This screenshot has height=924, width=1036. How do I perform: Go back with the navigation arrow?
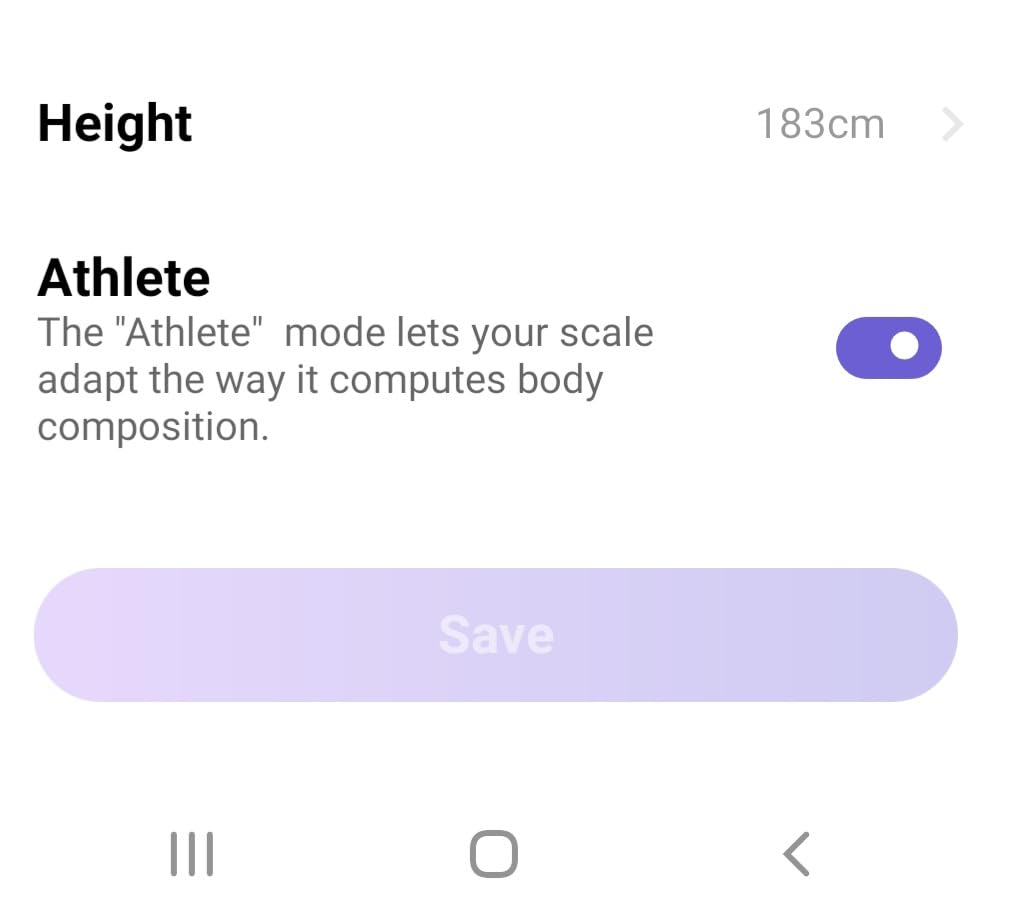point(797,854)
